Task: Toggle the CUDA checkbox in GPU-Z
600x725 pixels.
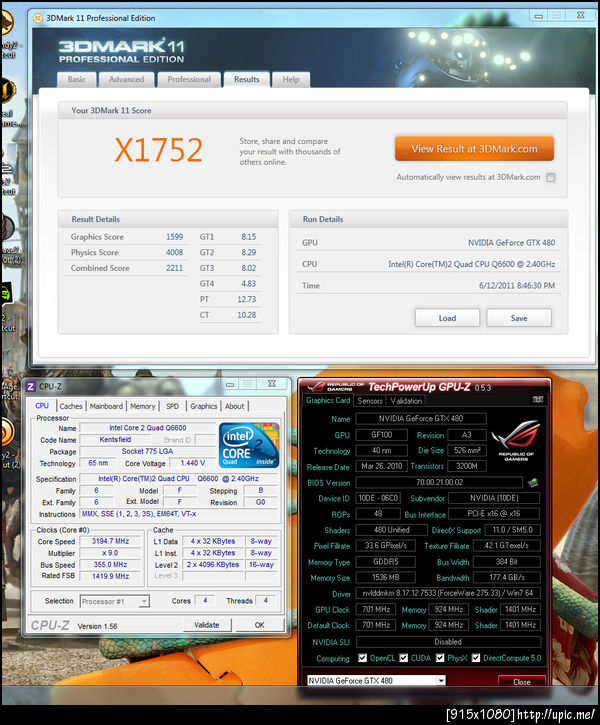Action: 404,658
